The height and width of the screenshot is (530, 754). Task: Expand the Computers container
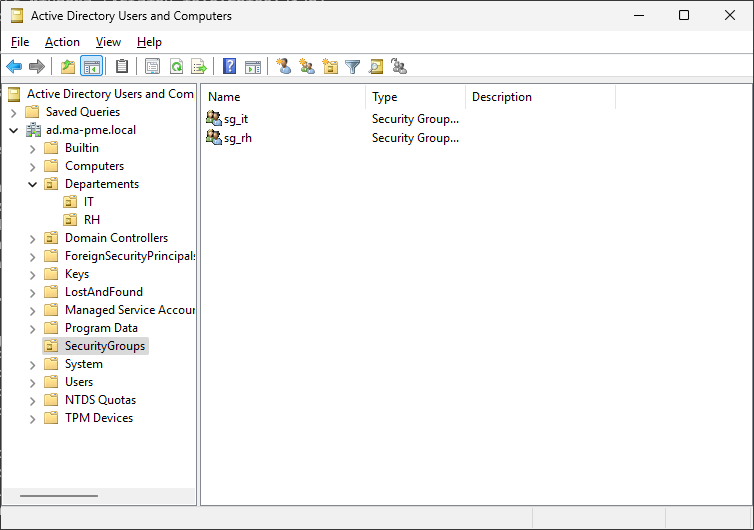pos(32,167)
